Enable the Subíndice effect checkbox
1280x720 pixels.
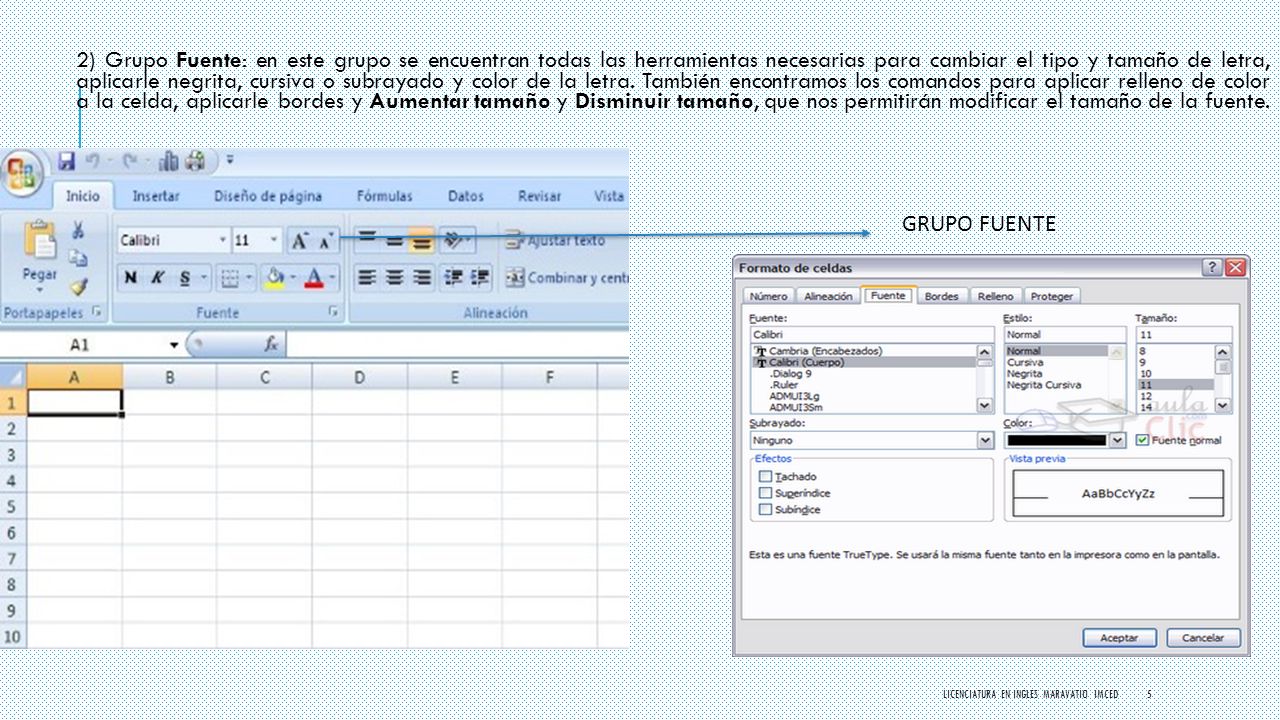766,509
